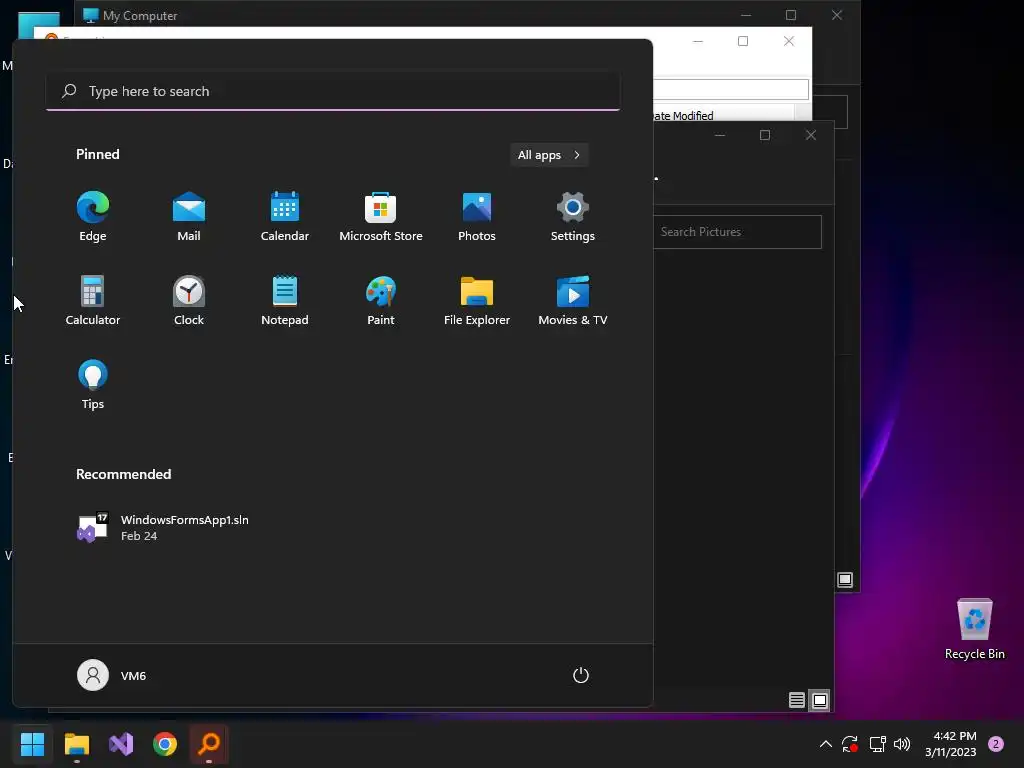The height and width of the screenshot is (768, 1024).
Task: Open the Tips app
Action: point(93,385)
